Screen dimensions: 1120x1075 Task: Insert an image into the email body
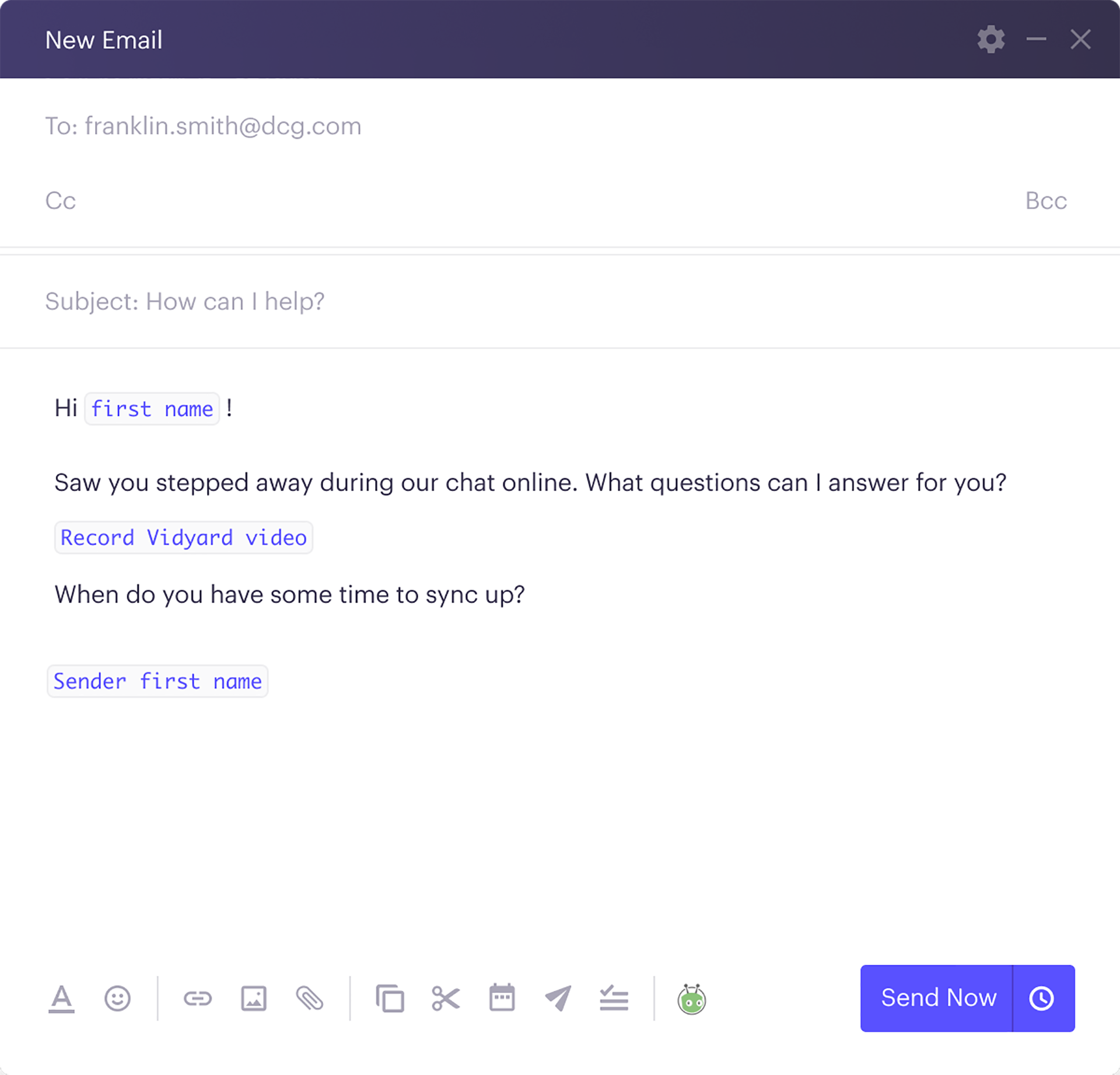pos(254,998)
